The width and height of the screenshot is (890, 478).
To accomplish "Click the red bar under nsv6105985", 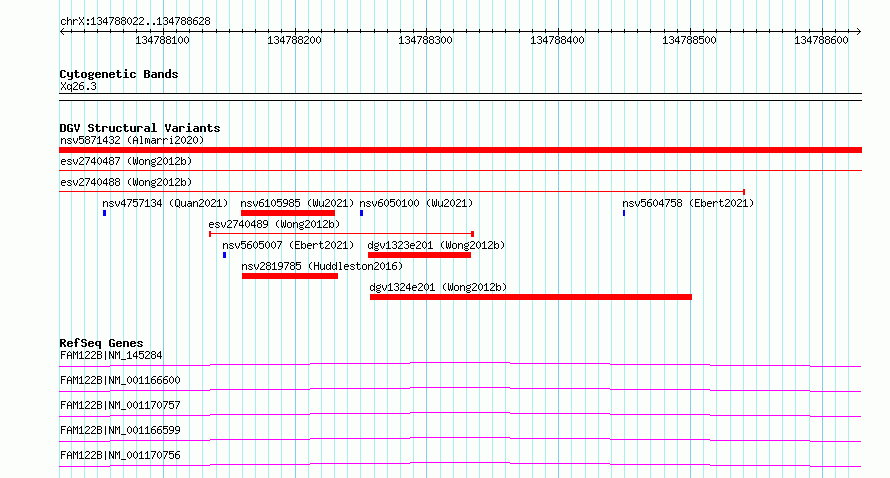I will coord(288,213).
